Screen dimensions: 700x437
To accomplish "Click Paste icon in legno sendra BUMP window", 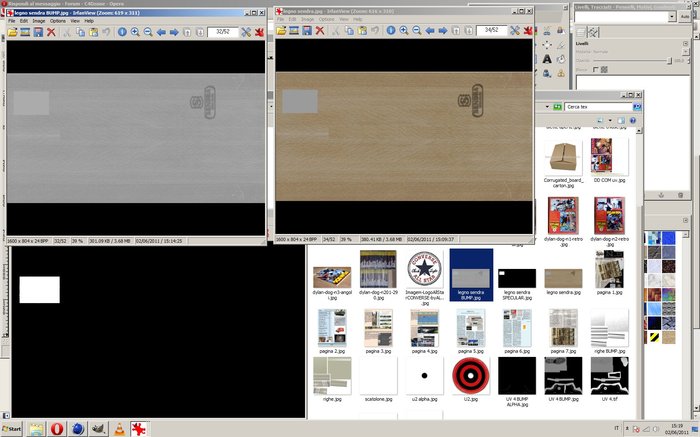I will [93, 32].
